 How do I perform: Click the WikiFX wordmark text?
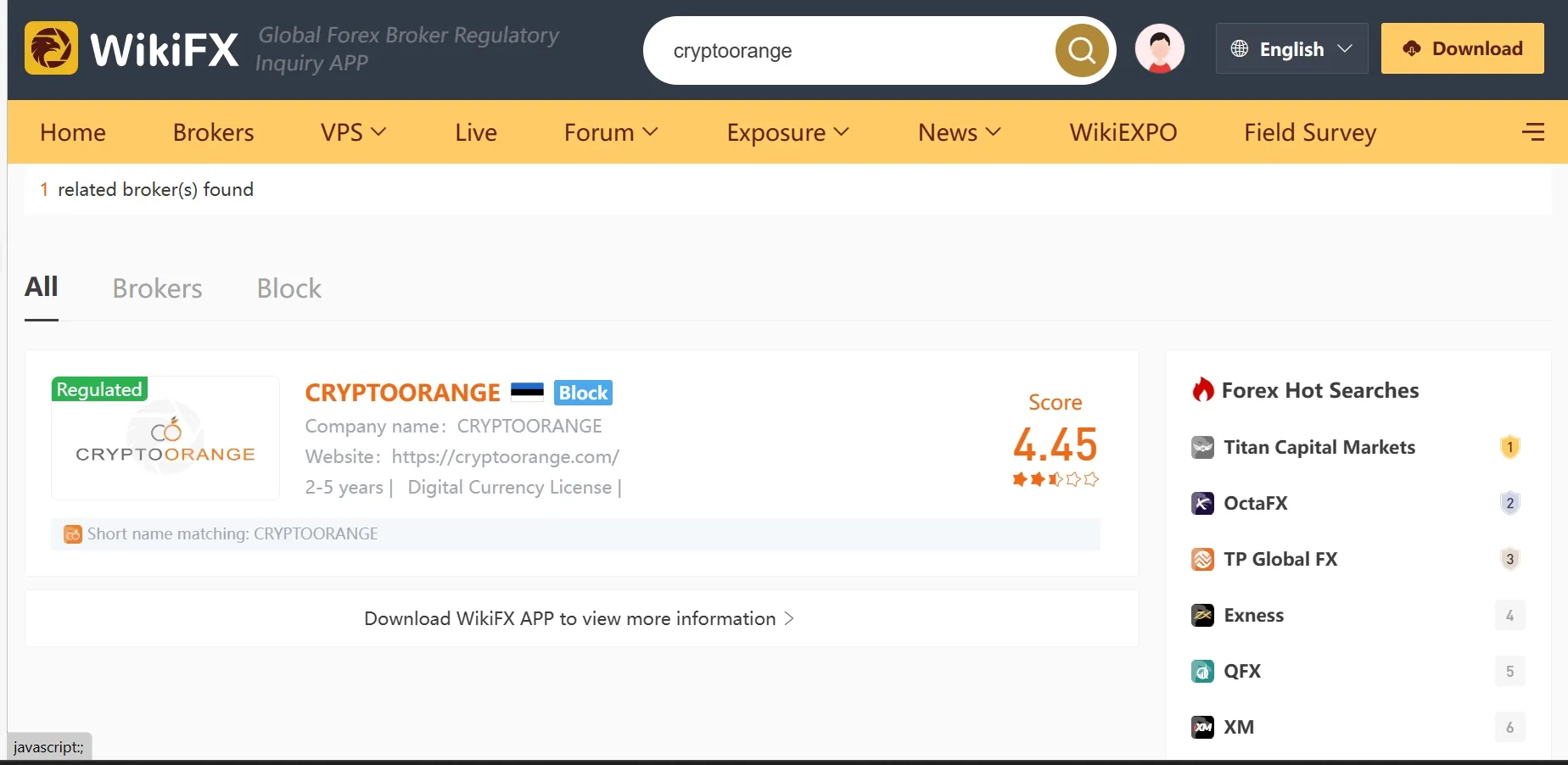coord(165,49)
